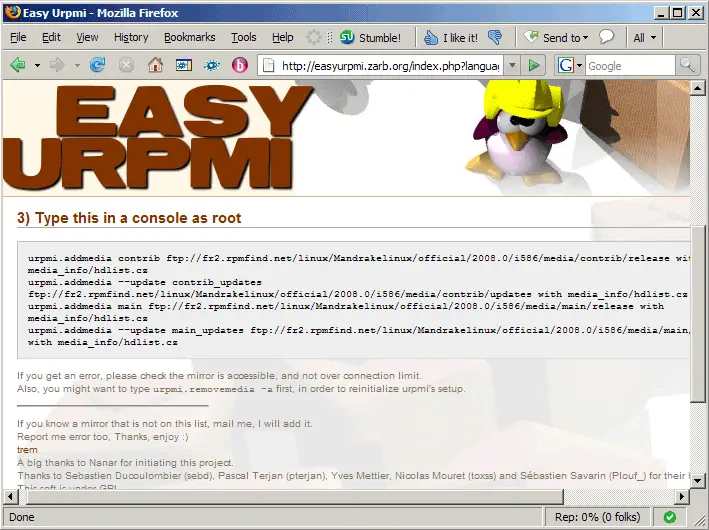Viewport: 709px width, 530px height.
Task: Maximize the Firefox window
Action: click(x=678, y=13)
